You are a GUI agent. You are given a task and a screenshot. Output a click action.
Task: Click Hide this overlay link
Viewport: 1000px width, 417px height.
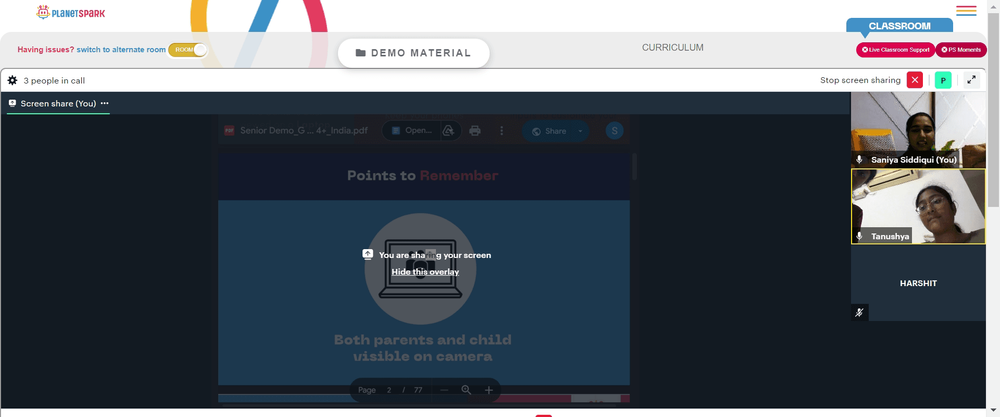[425, 272]
